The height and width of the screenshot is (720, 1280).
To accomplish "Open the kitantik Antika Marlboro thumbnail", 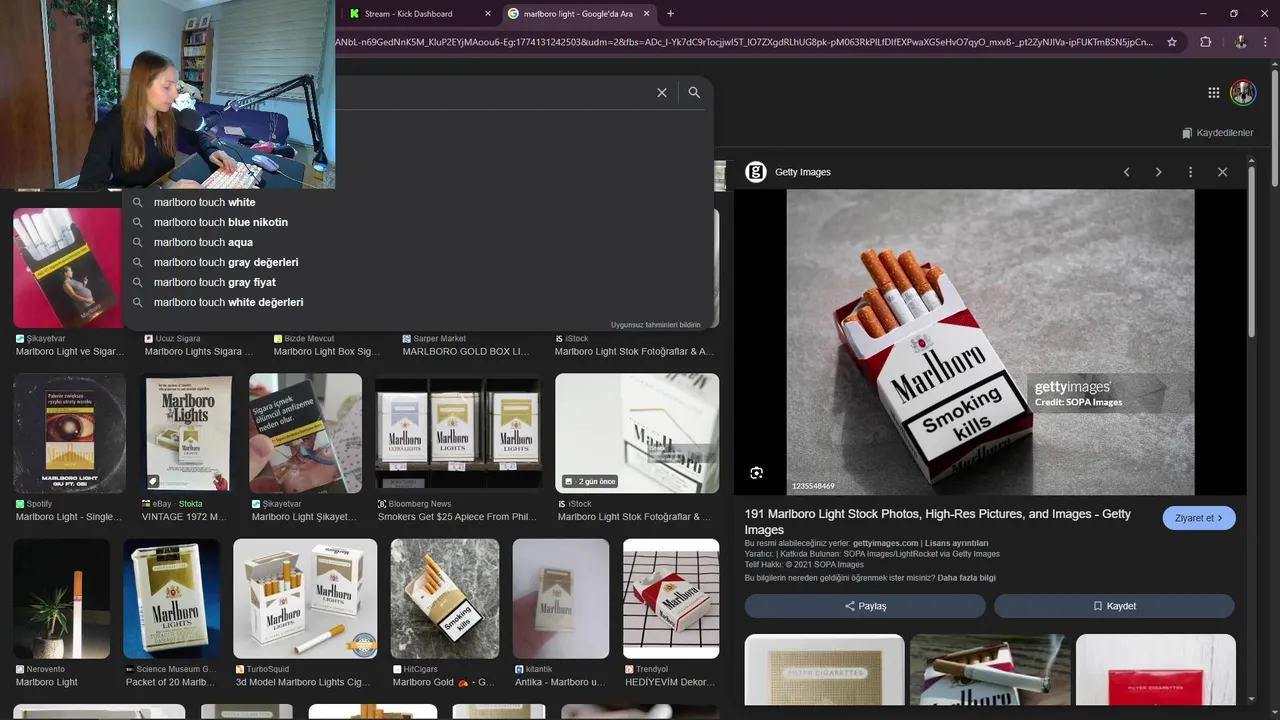I will click(x=561, y=598).
